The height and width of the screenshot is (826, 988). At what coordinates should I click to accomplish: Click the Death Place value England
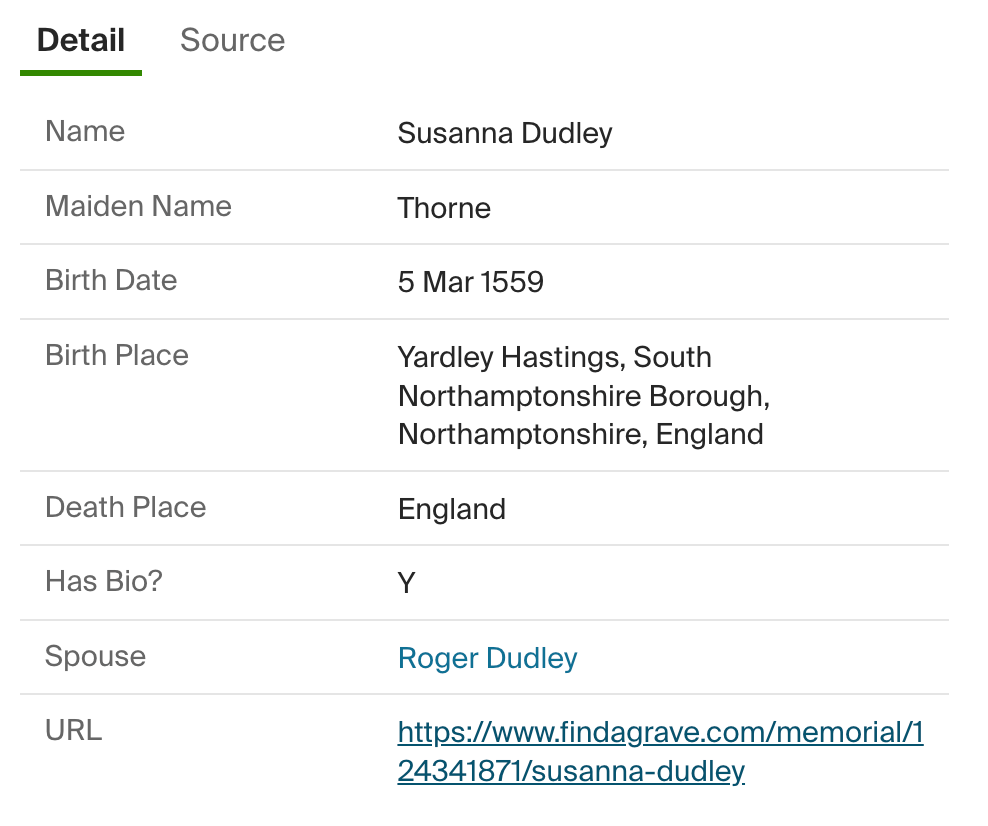coord(451,509)
